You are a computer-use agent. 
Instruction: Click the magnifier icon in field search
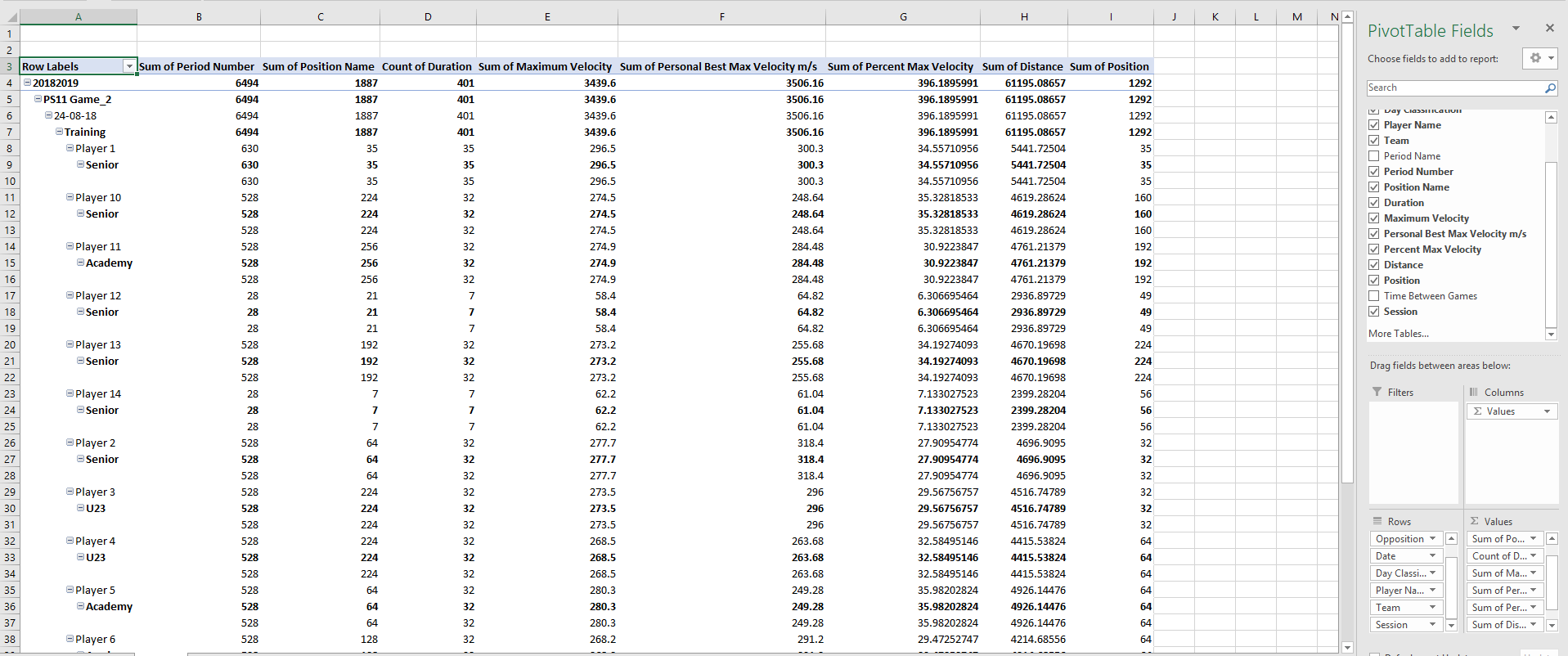1550,88
